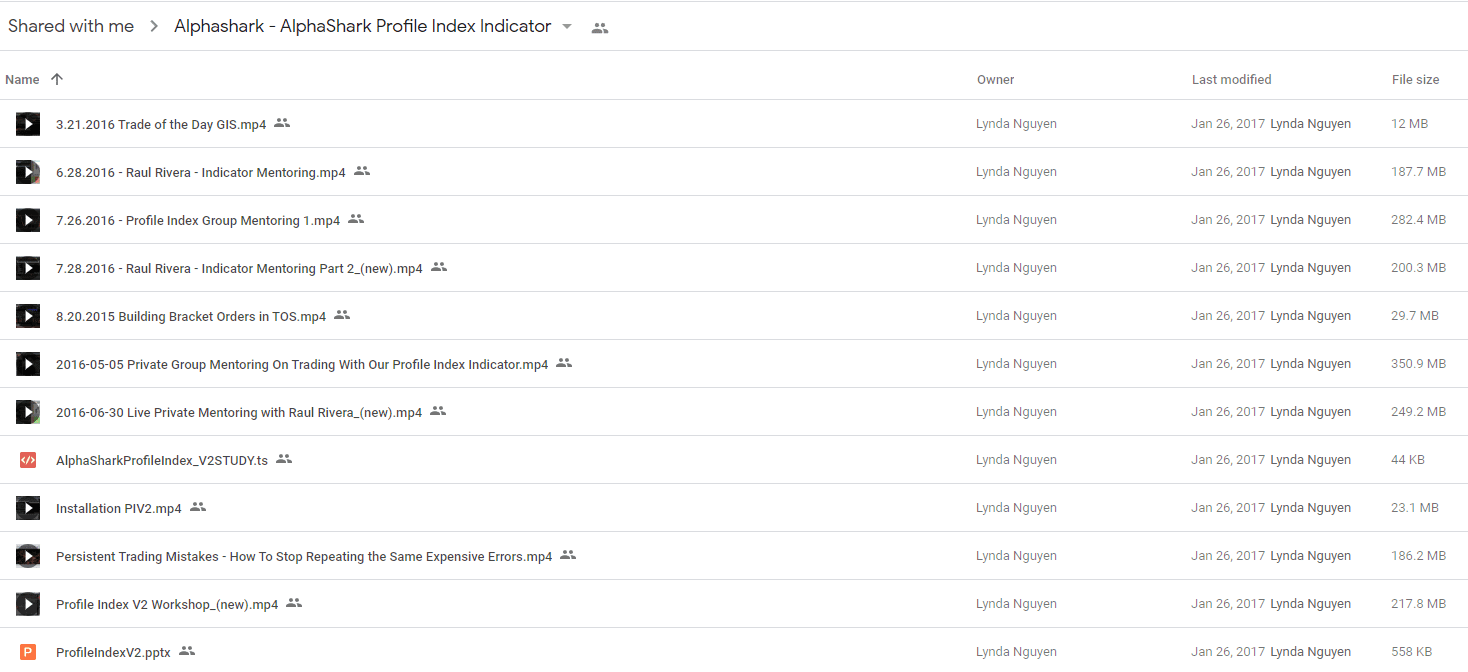
Task: Click shared icon next to ProfileIndexV2.pptx
Action: pos(187,651)
